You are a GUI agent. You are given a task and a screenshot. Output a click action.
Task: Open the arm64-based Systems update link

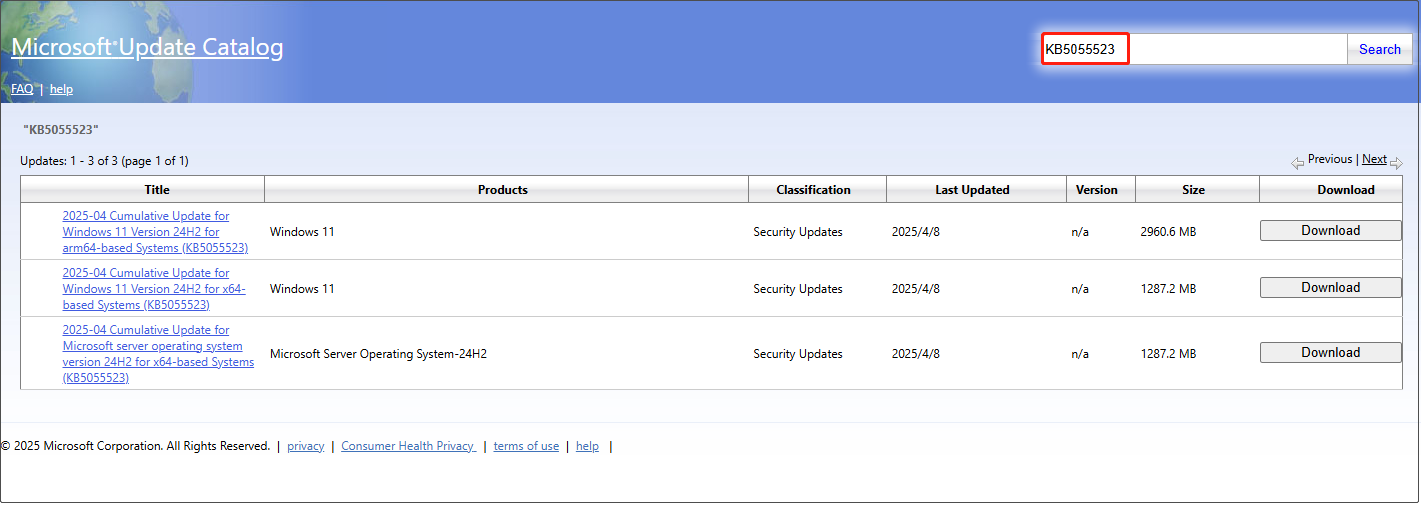pos(155,231)
